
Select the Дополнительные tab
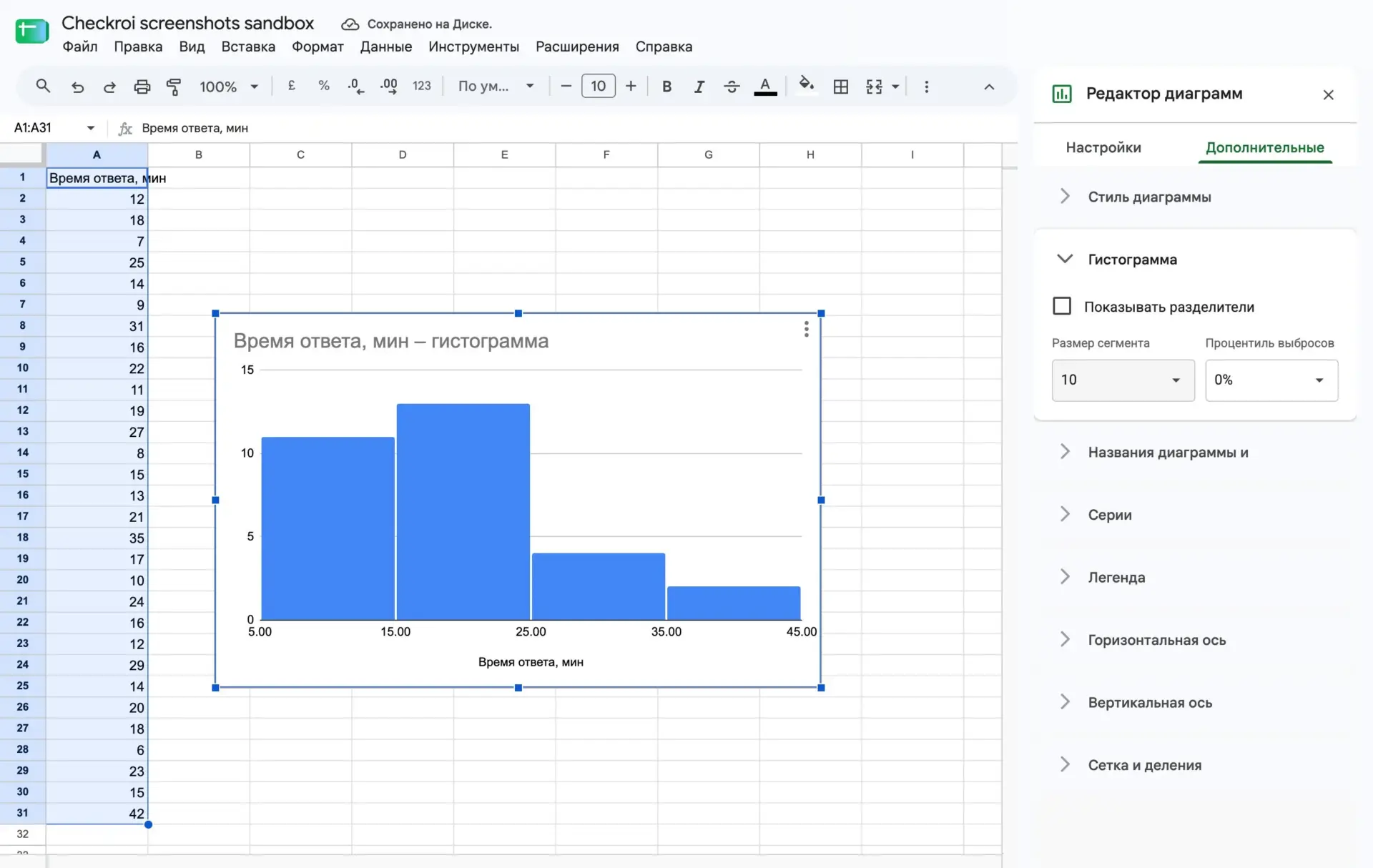tap(1265, 147)
